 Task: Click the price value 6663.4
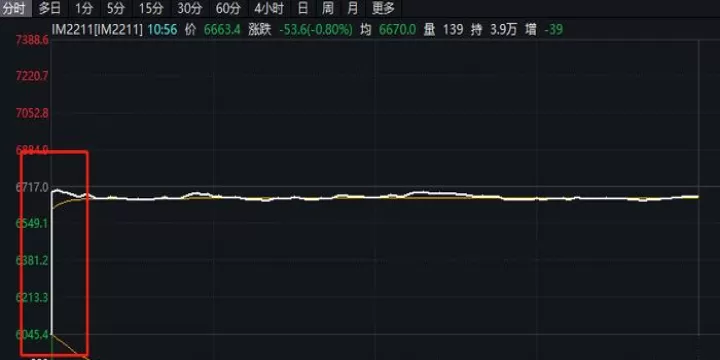222,30
